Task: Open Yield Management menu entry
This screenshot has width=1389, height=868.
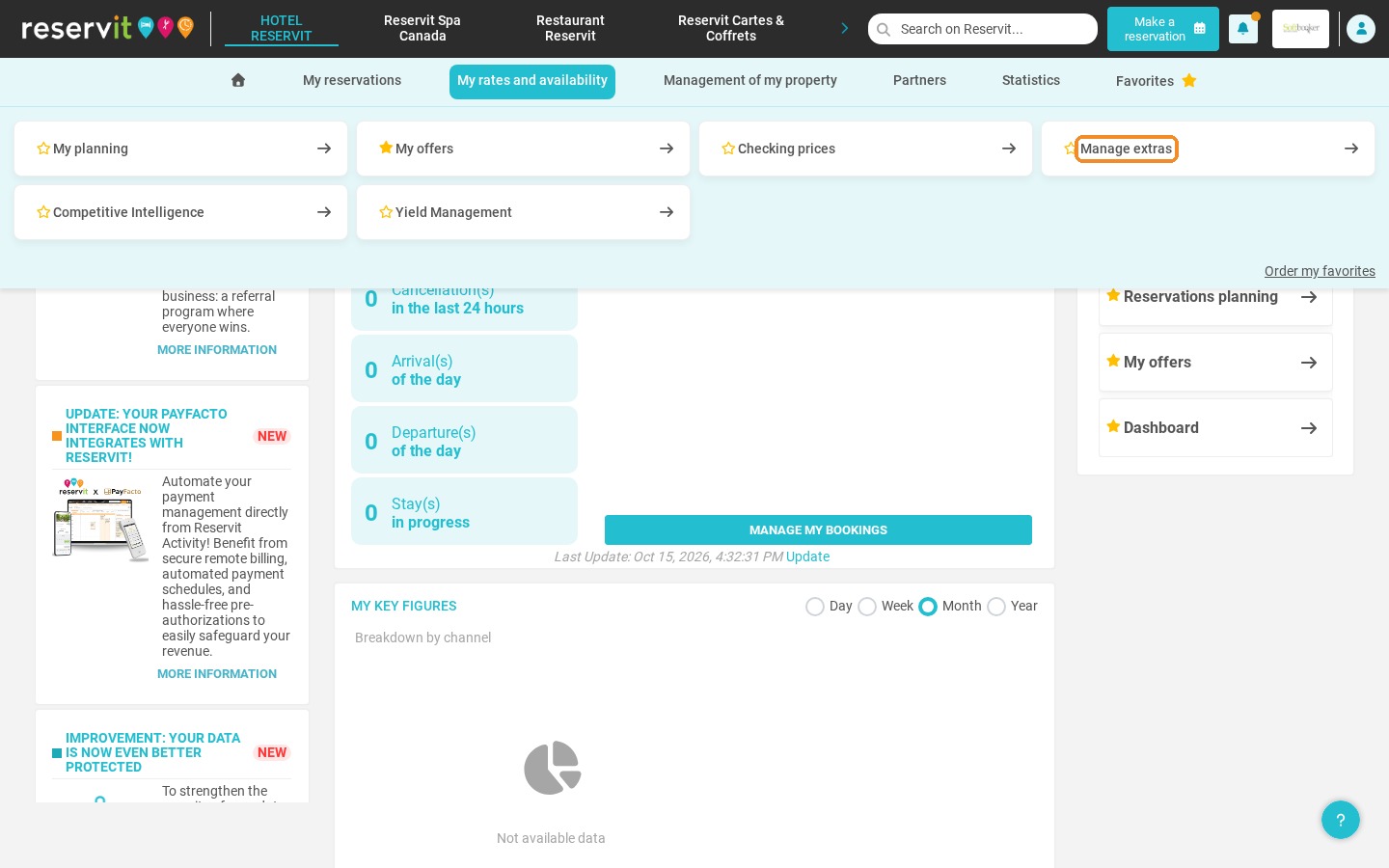Action: [x=523, y=212]
